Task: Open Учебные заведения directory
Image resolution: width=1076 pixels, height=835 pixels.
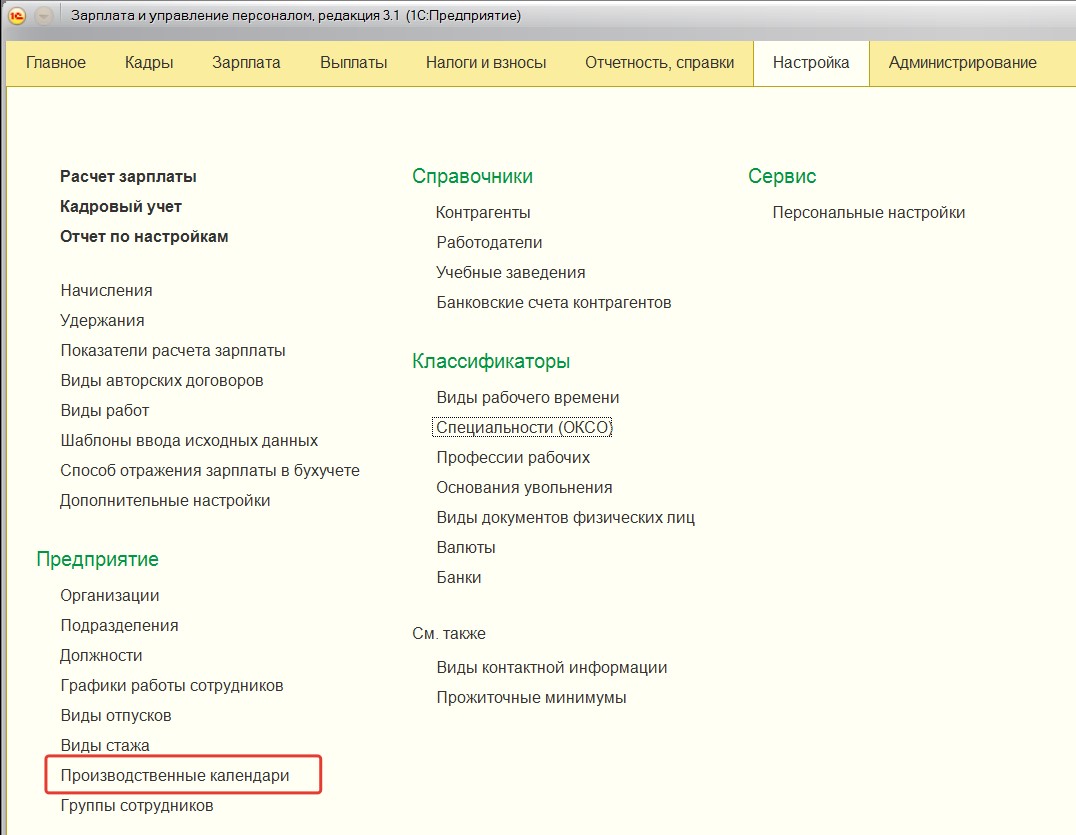Action: pos(511,273)
